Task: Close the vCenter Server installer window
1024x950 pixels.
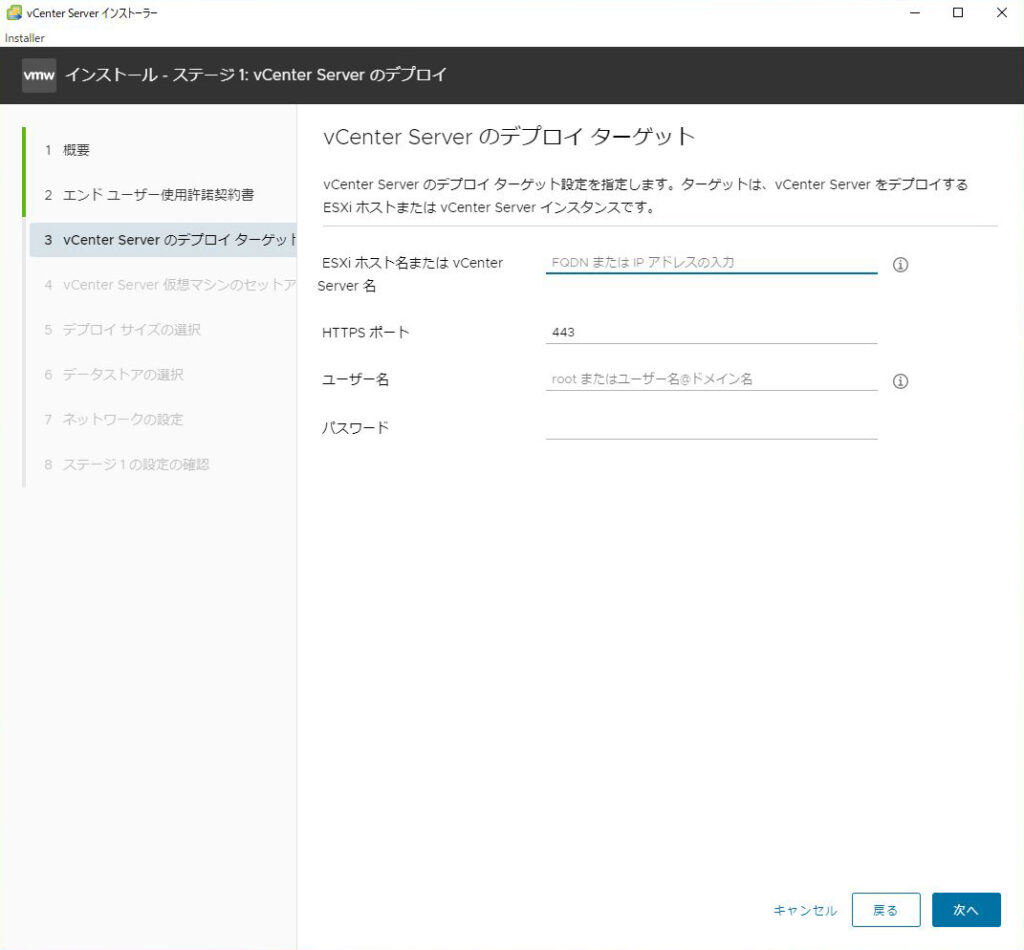Action: (x=1002, y=12)
